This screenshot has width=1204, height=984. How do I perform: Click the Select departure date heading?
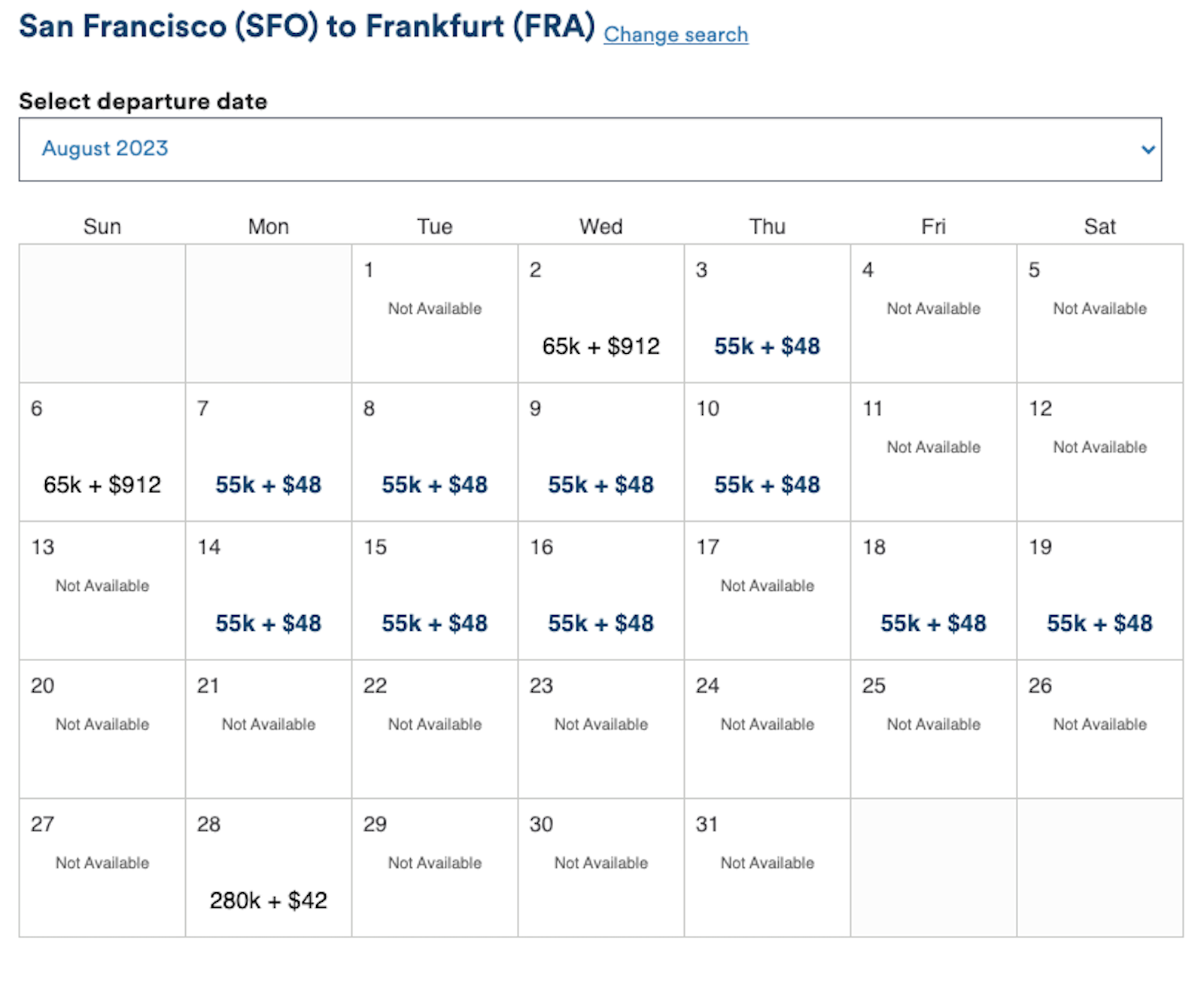point(143,101)
